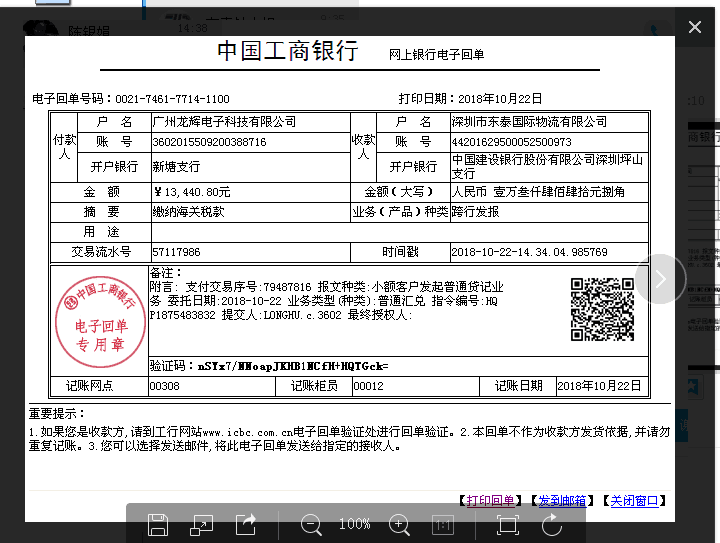Select payee account 44201629500052500973
This screenshot has height=543, width=720.
tap(512, 142)
